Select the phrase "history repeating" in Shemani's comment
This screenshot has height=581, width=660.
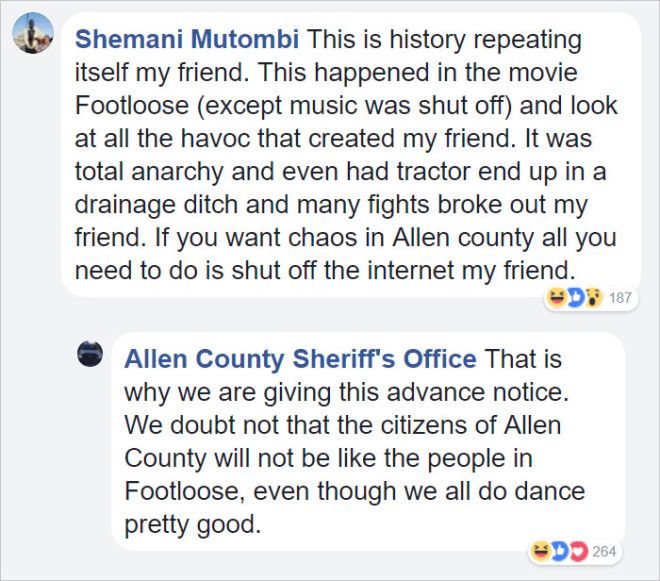click(x=486, y=39)
